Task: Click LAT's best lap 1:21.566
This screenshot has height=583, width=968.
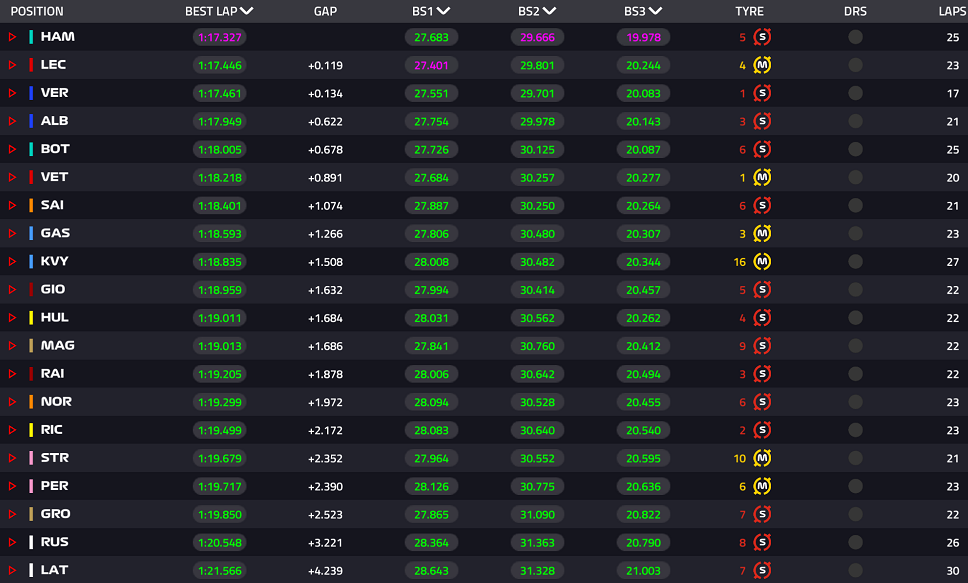Action: (220, 571)
